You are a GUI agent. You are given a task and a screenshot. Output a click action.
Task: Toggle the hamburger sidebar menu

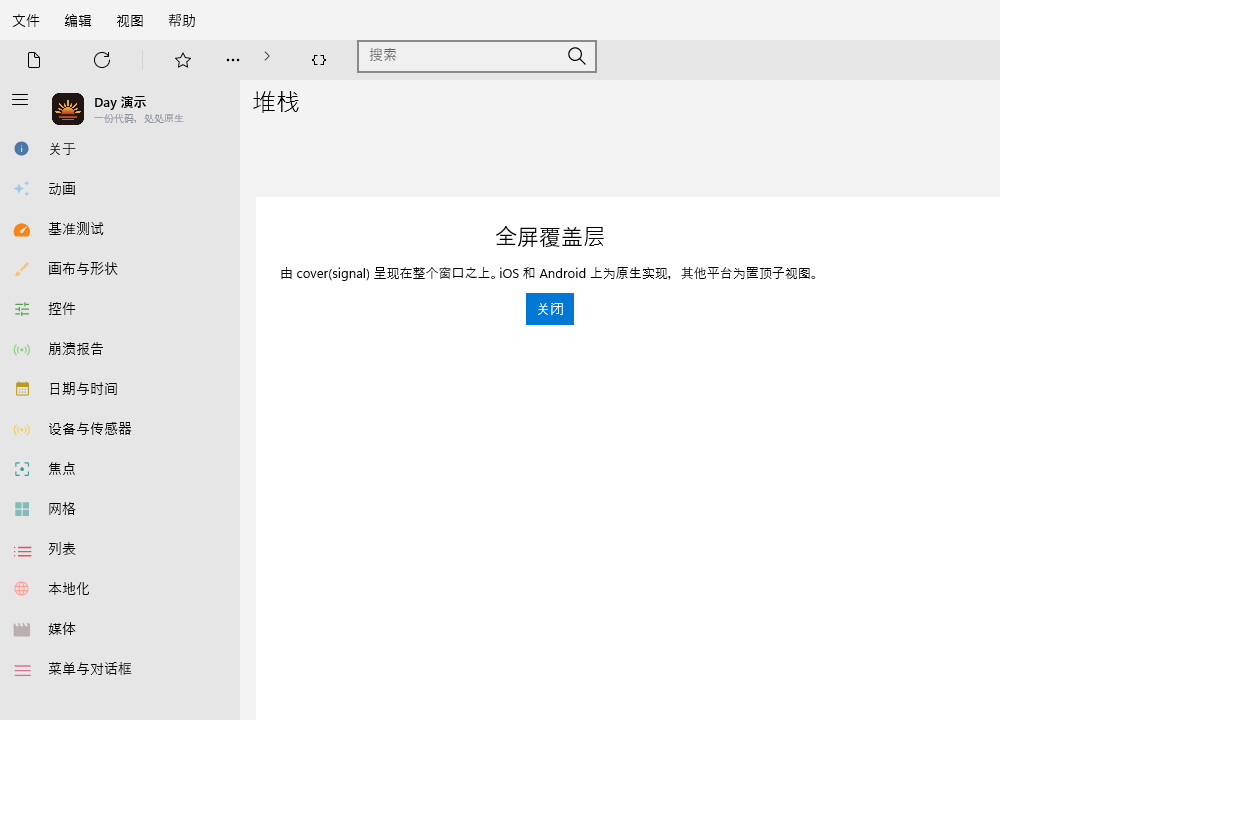pyautogui.click(x=20, y=100)
